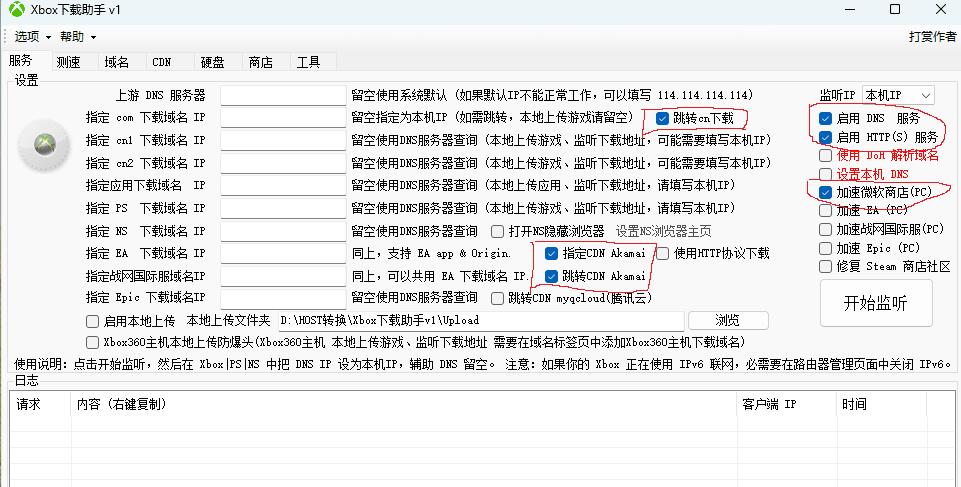Click 打赏作者 link
961x487 pixels.
932,37
